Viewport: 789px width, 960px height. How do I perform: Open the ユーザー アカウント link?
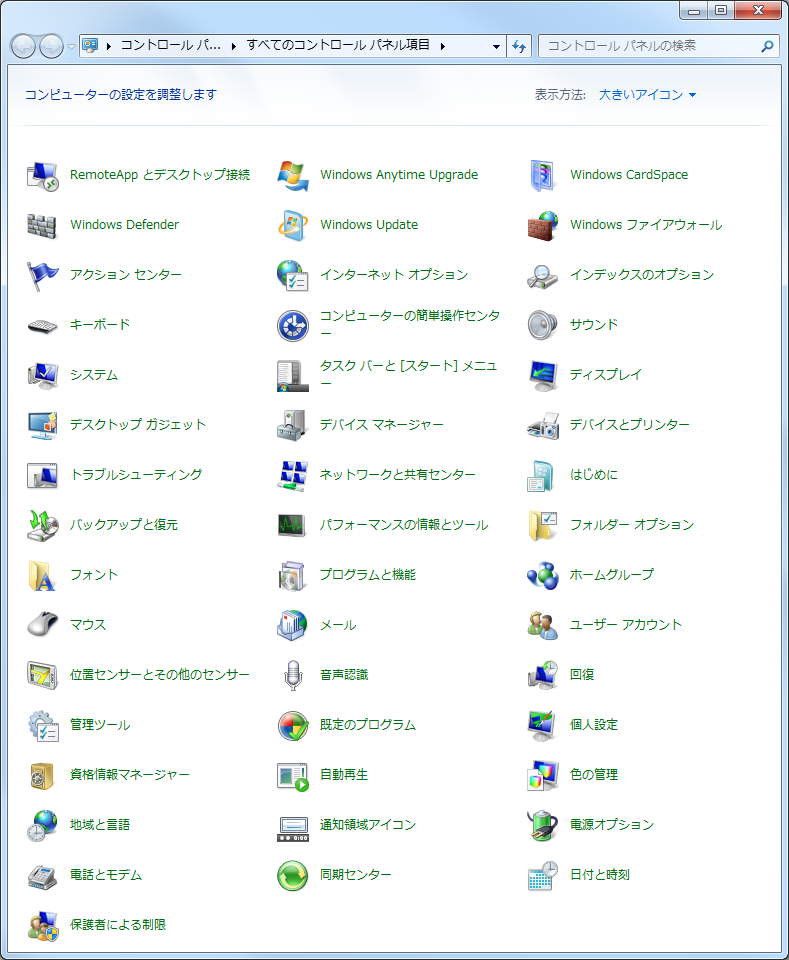[625, 625]
